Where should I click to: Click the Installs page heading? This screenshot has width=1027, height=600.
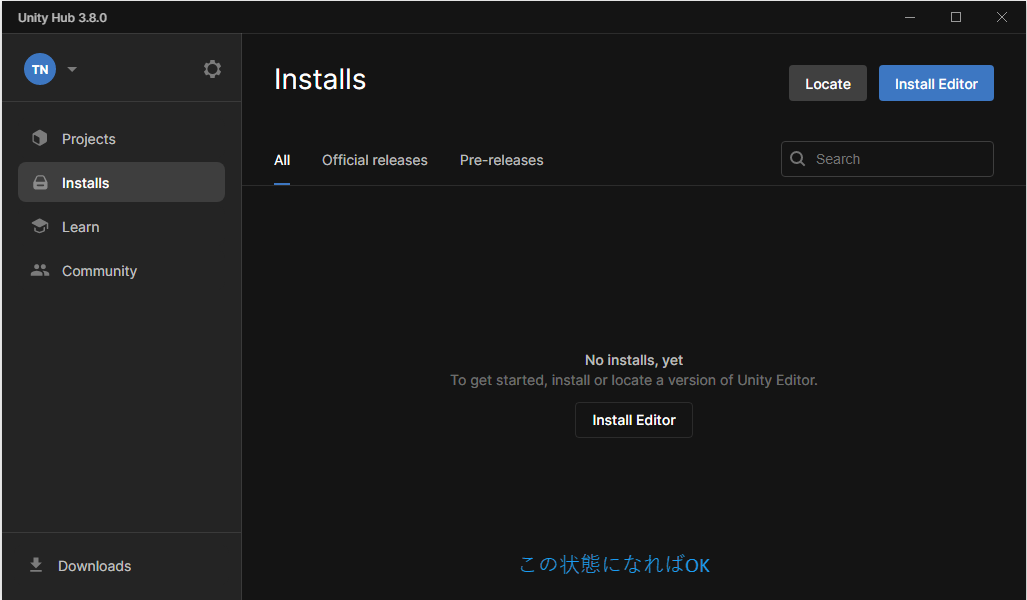click(320, 79)
